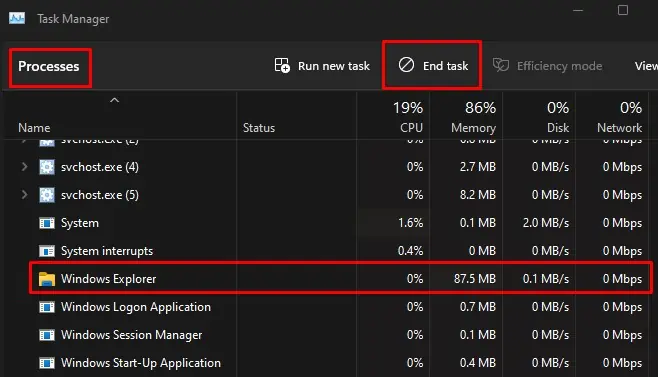
Task: Click the End task circle-slash icon
Action: pyautogui.click(x=406, y=65)
